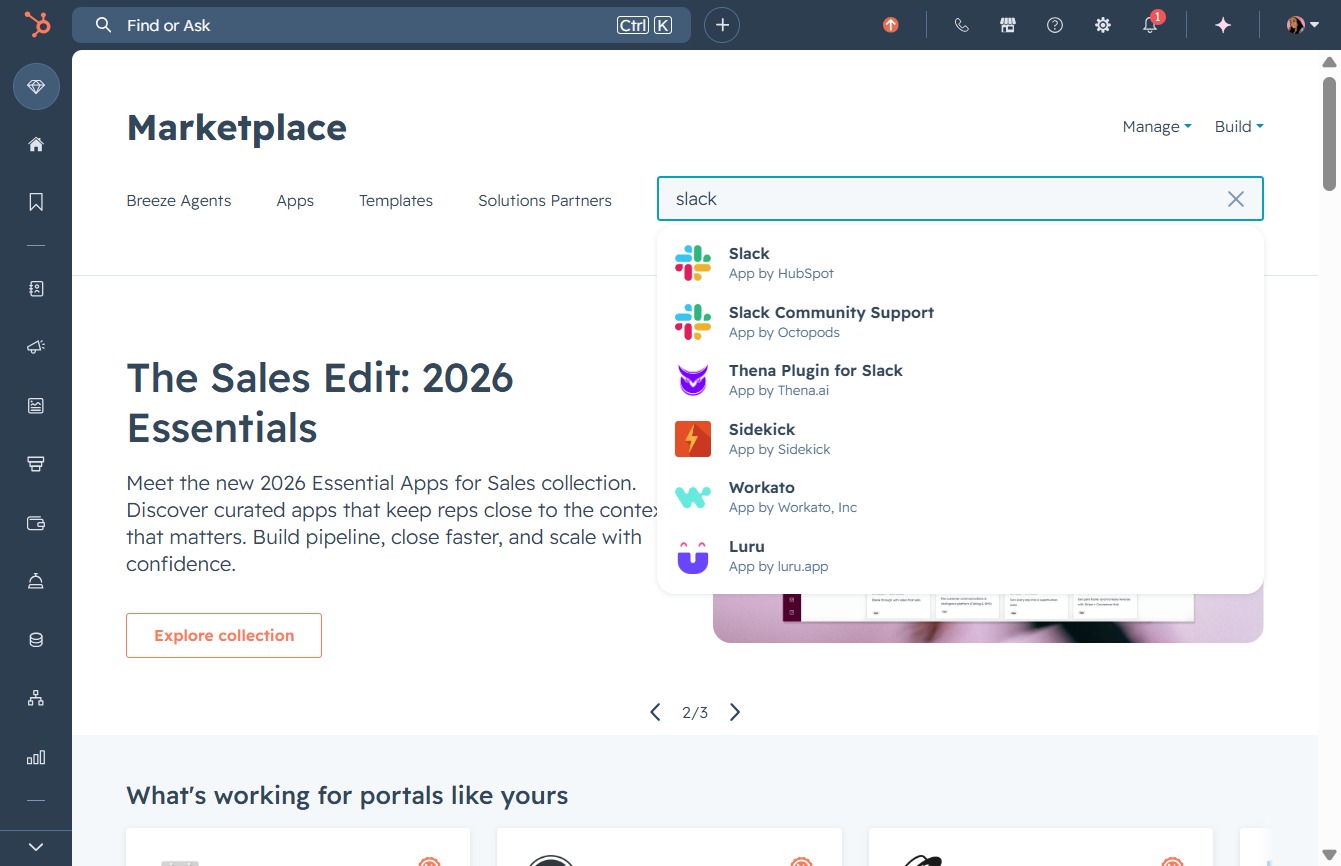Click the scrollbar down arrow
The image size is (1341, 866).
tap(1329, 857)
